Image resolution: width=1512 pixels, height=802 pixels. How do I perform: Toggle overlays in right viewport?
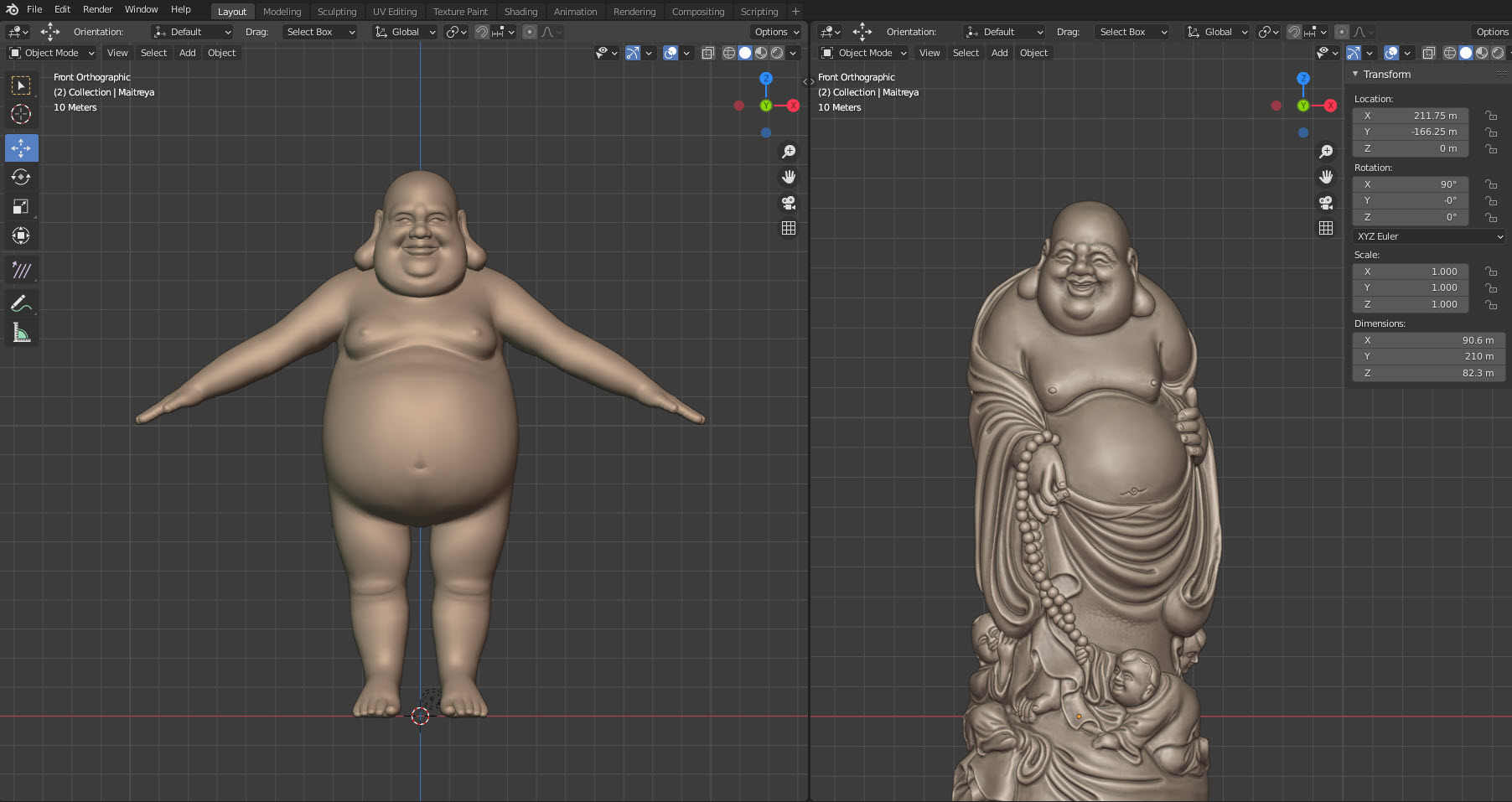(x=1391, y=53)
